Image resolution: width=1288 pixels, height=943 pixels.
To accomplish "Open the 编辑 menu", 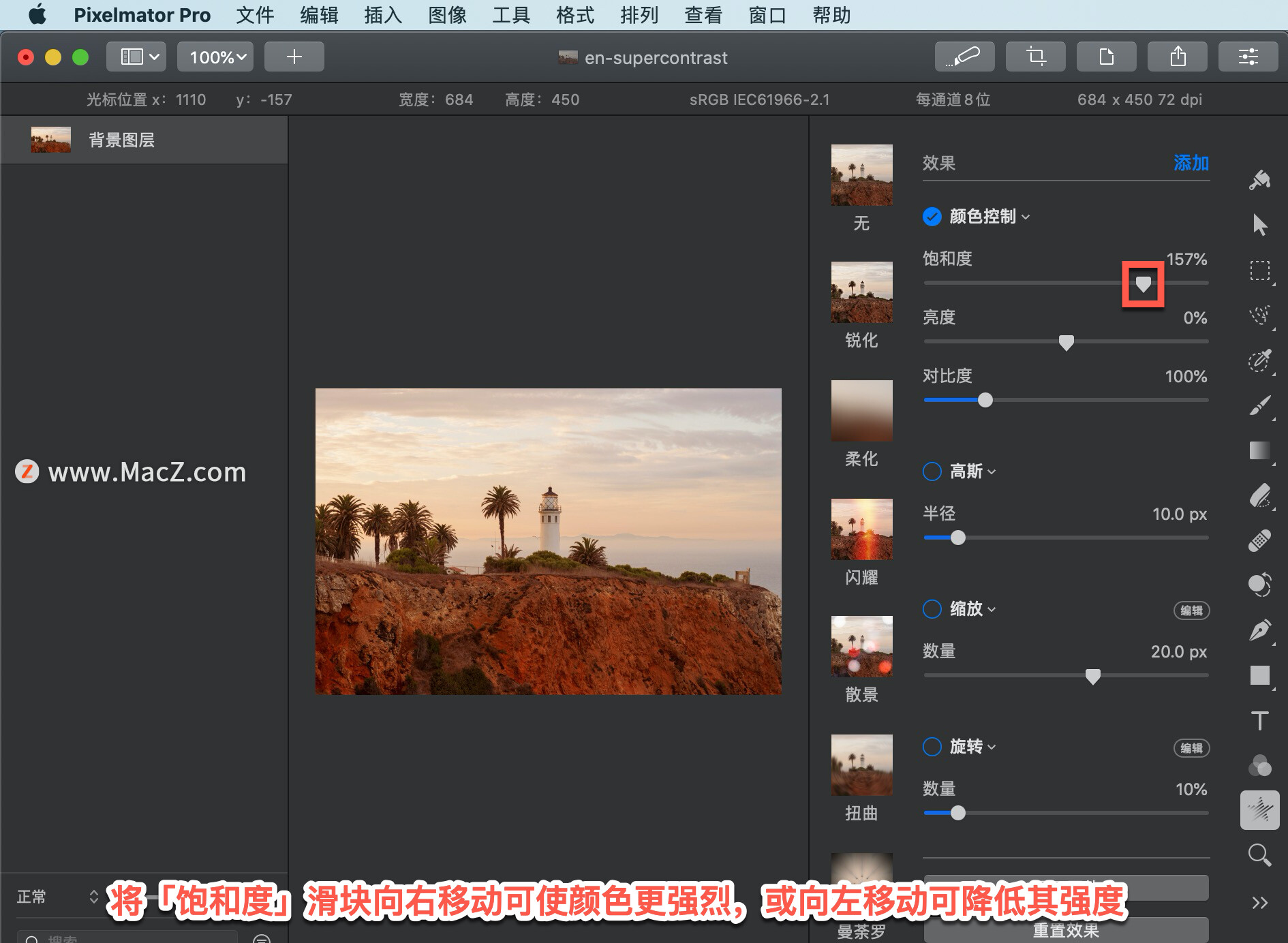I will pyautogui.click(x=319, y=14).
